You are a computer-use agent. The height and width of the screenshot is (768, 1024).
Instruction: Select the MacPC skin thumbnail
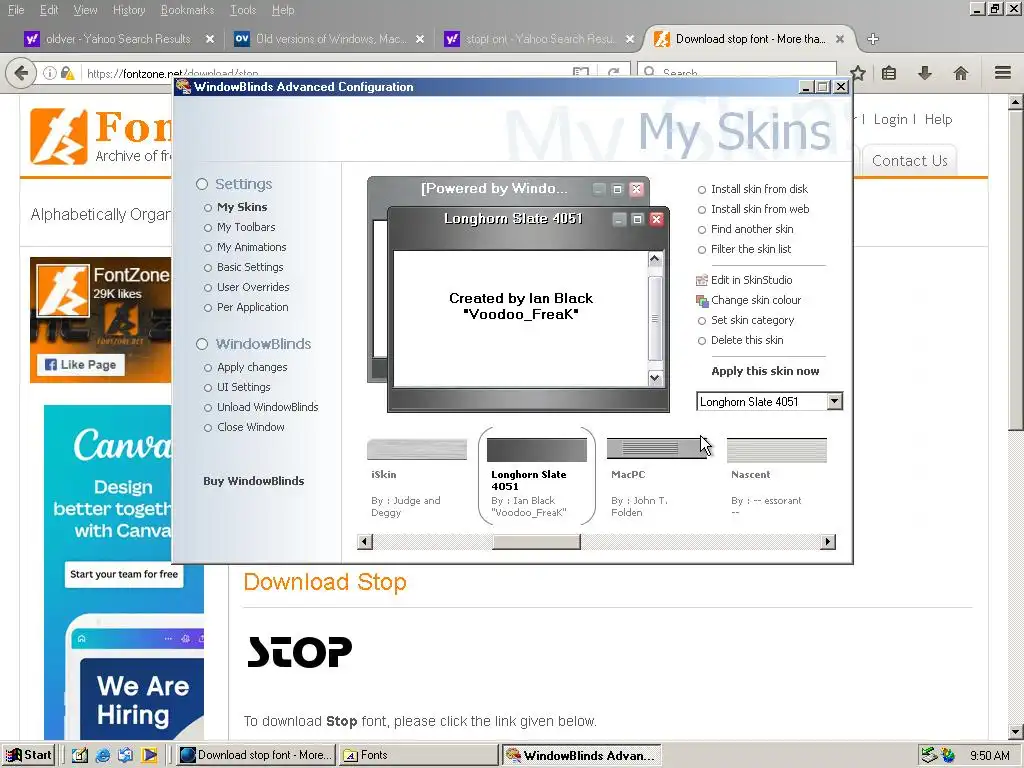[656, 449]
